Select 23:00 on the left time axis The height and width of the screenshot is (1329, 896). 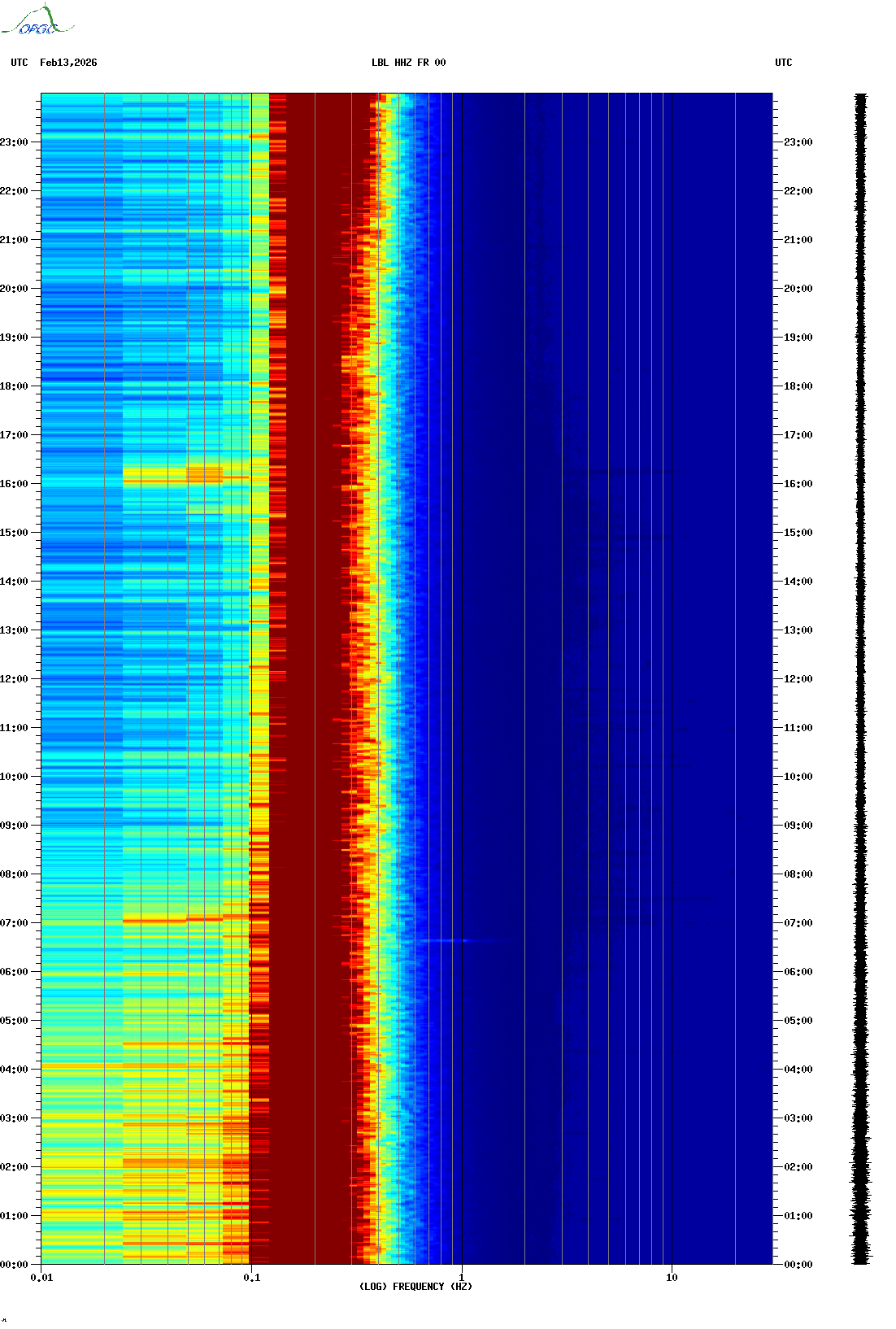(x=14, y=142)
